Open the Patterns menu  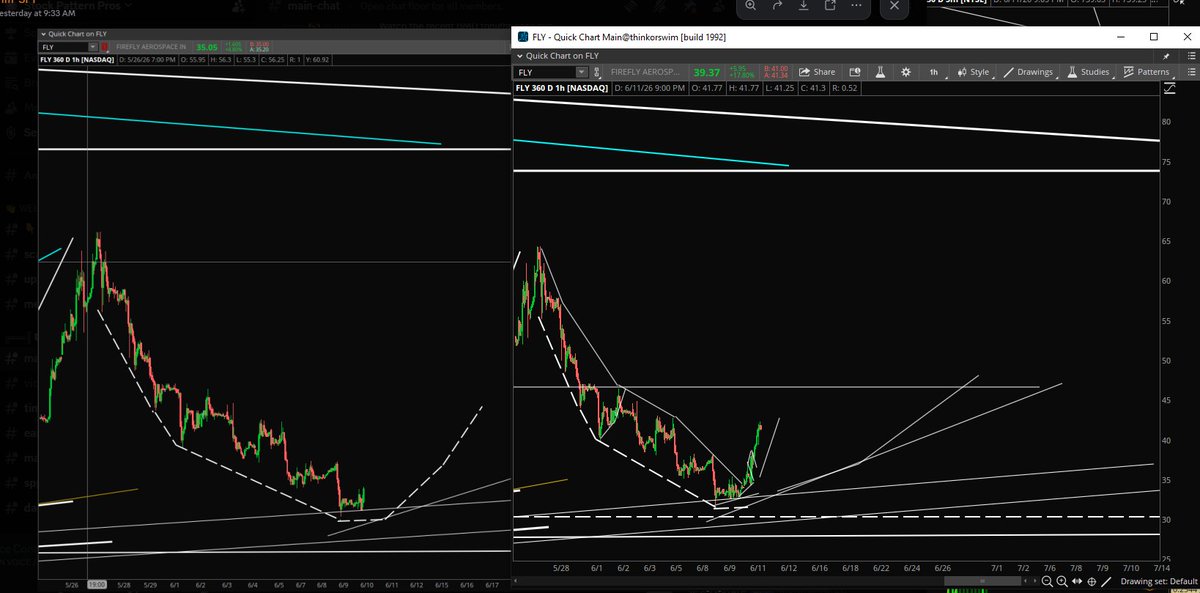[x=1146, y=71]
